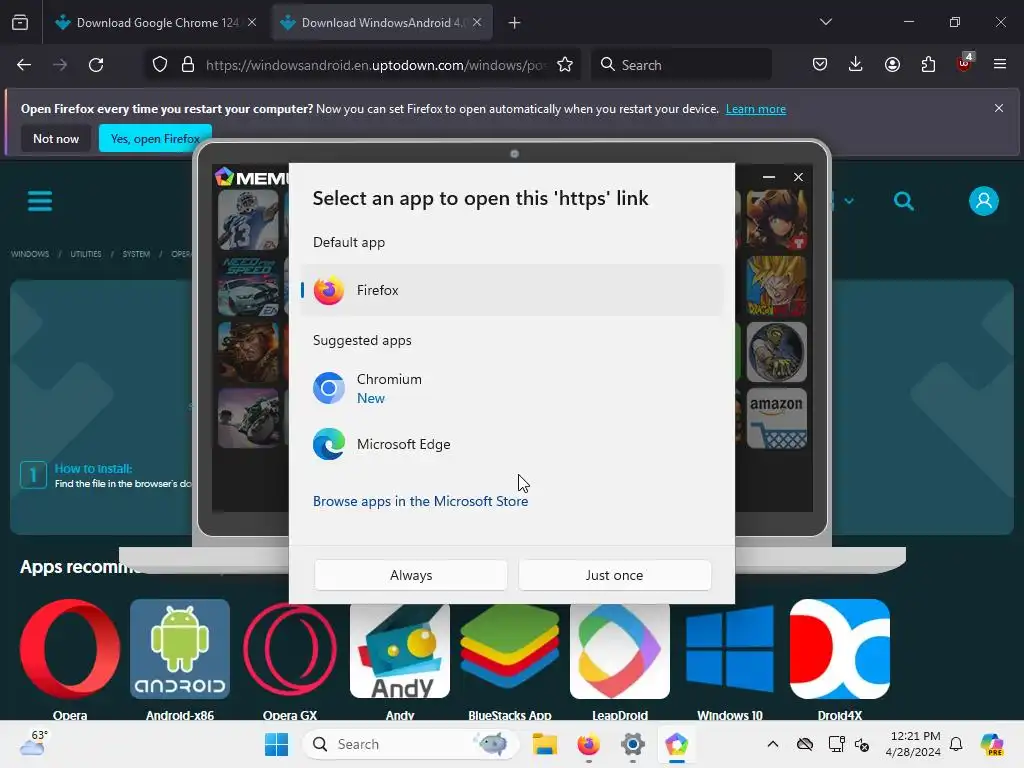
Task: Open the Firefox application hamburger menu
Action: 1000,64
